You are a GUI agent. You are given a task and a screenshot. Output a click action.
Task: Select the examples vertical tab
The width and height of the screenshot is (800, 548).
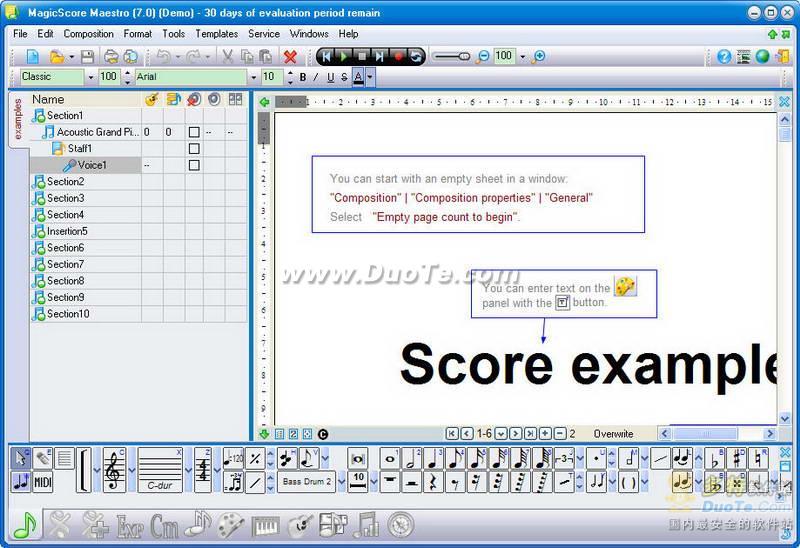click(x=18, y=119)
